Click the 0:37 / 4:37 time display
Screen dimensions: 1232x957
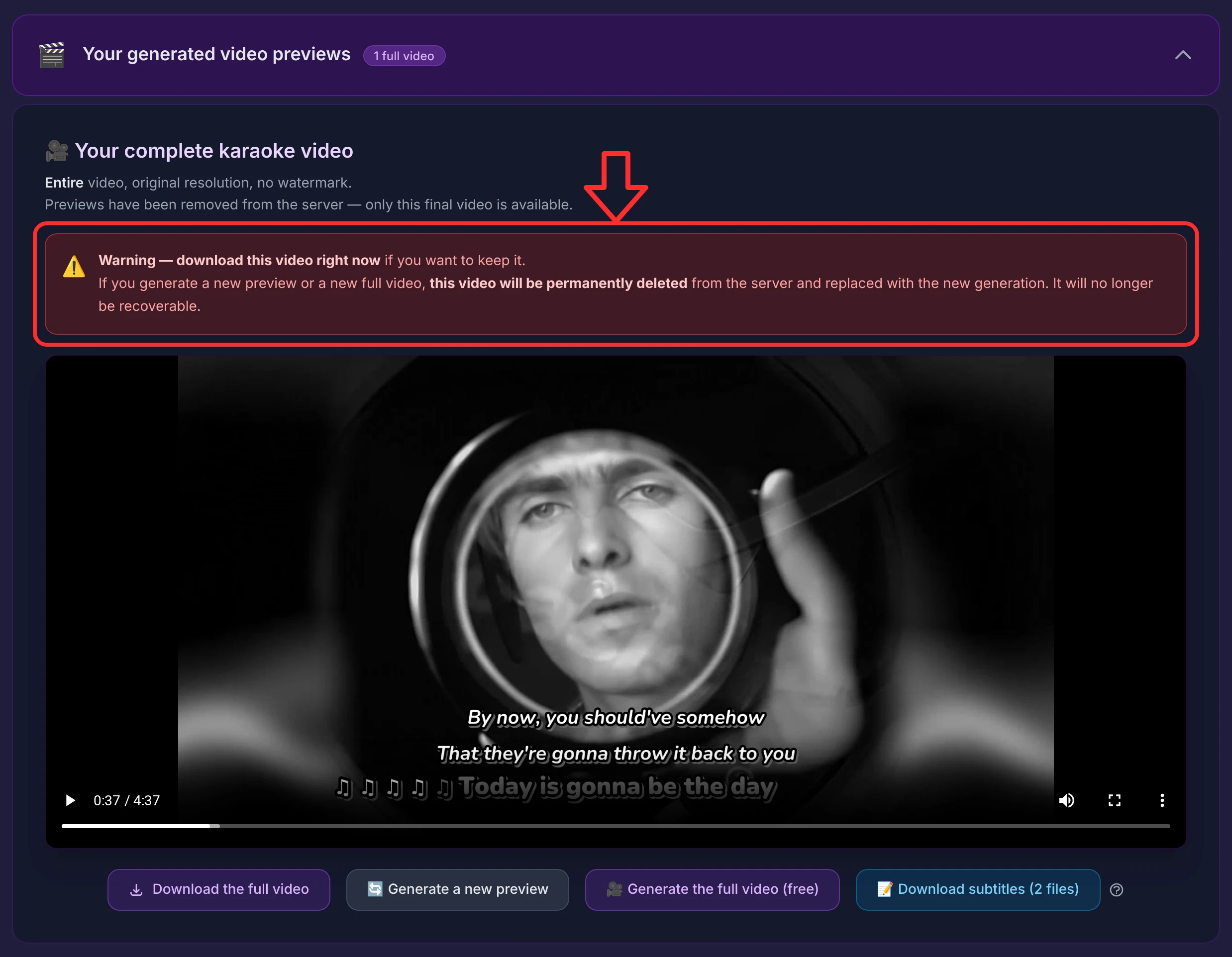[126, 800]
